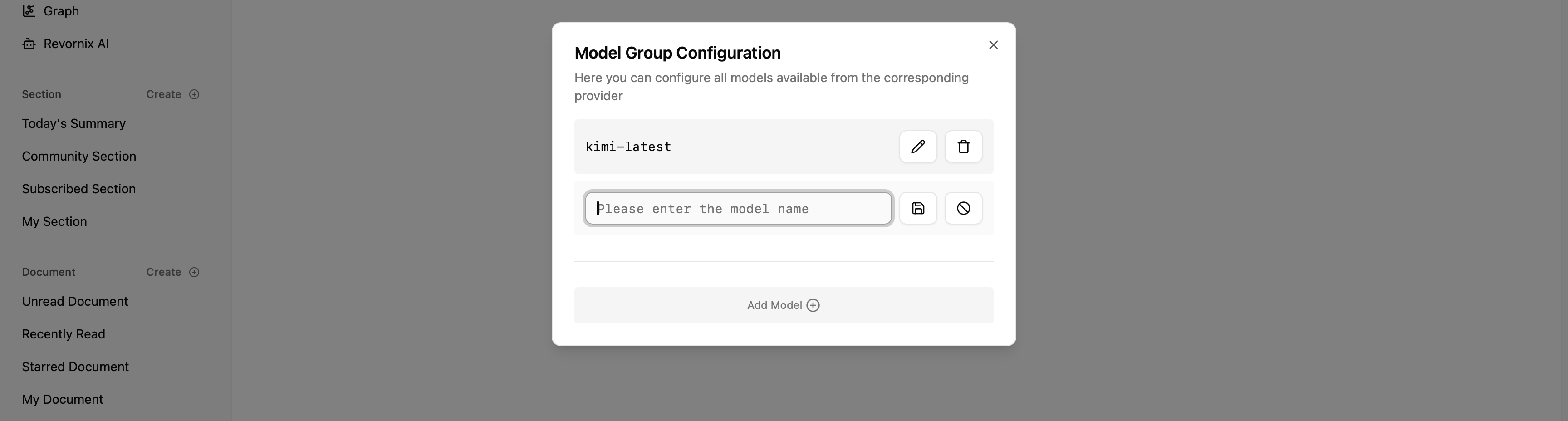The width and height of the screenshot is (1568, 421).
Task: Go to Subscribed Section
Action: 78,189
